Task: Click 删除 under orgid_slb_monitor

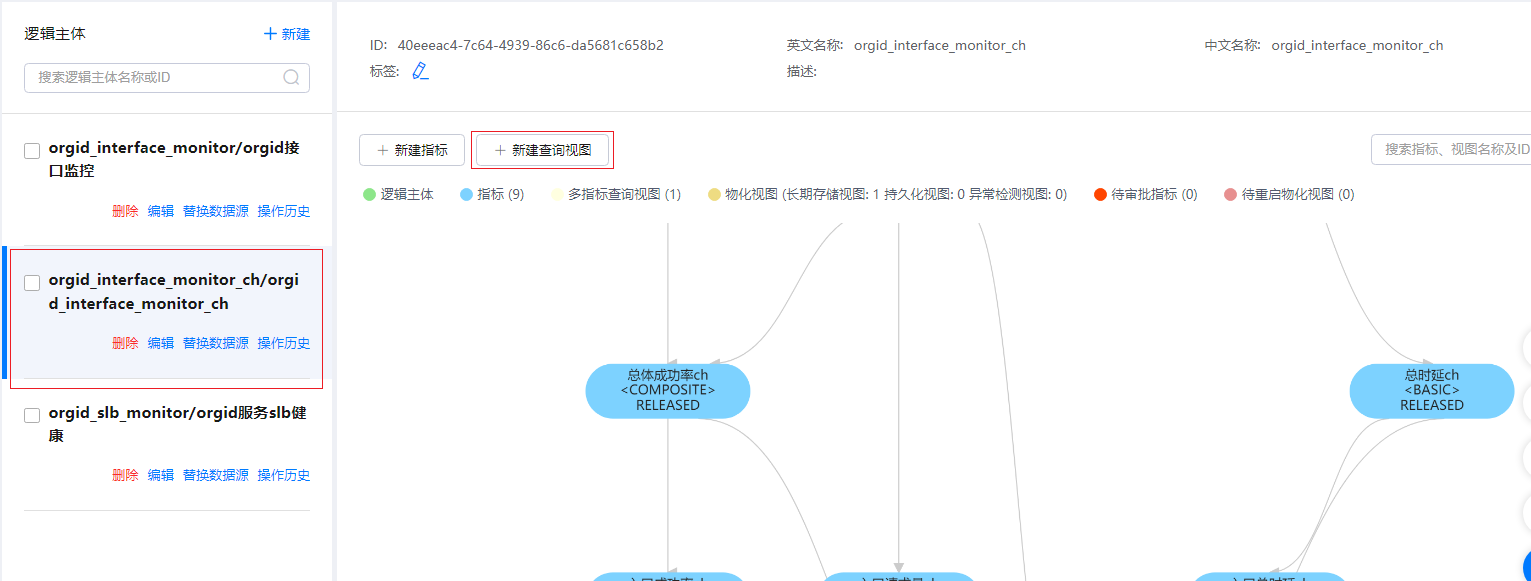Action: [125, 475]
